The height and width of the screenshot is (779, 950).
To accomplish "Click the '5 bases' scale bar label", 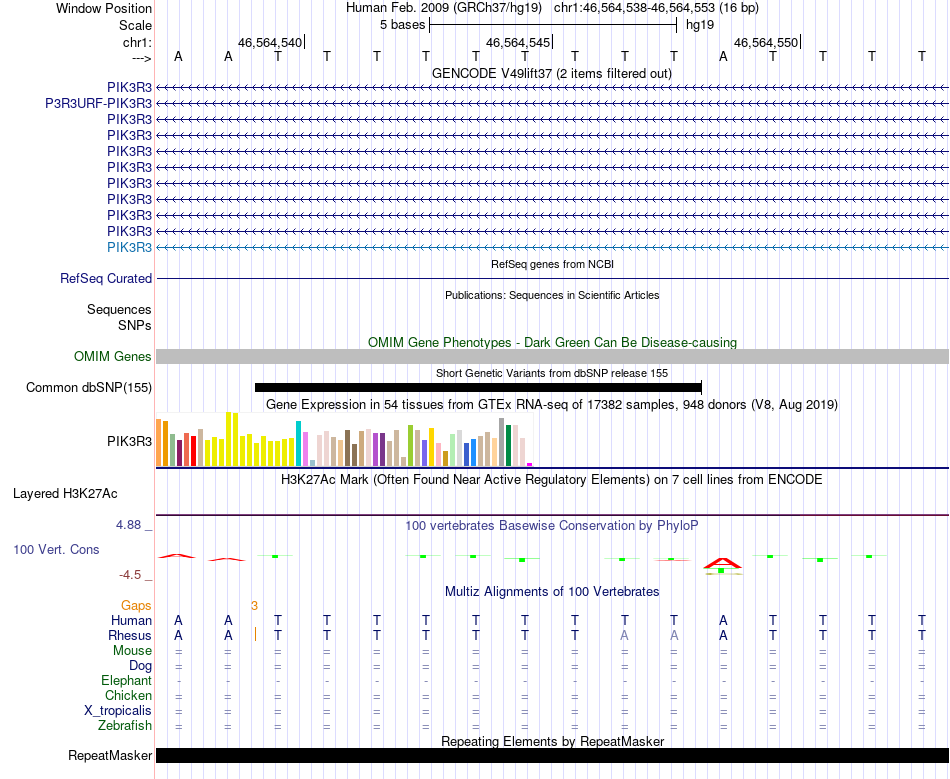I will [x=402, y=25].
